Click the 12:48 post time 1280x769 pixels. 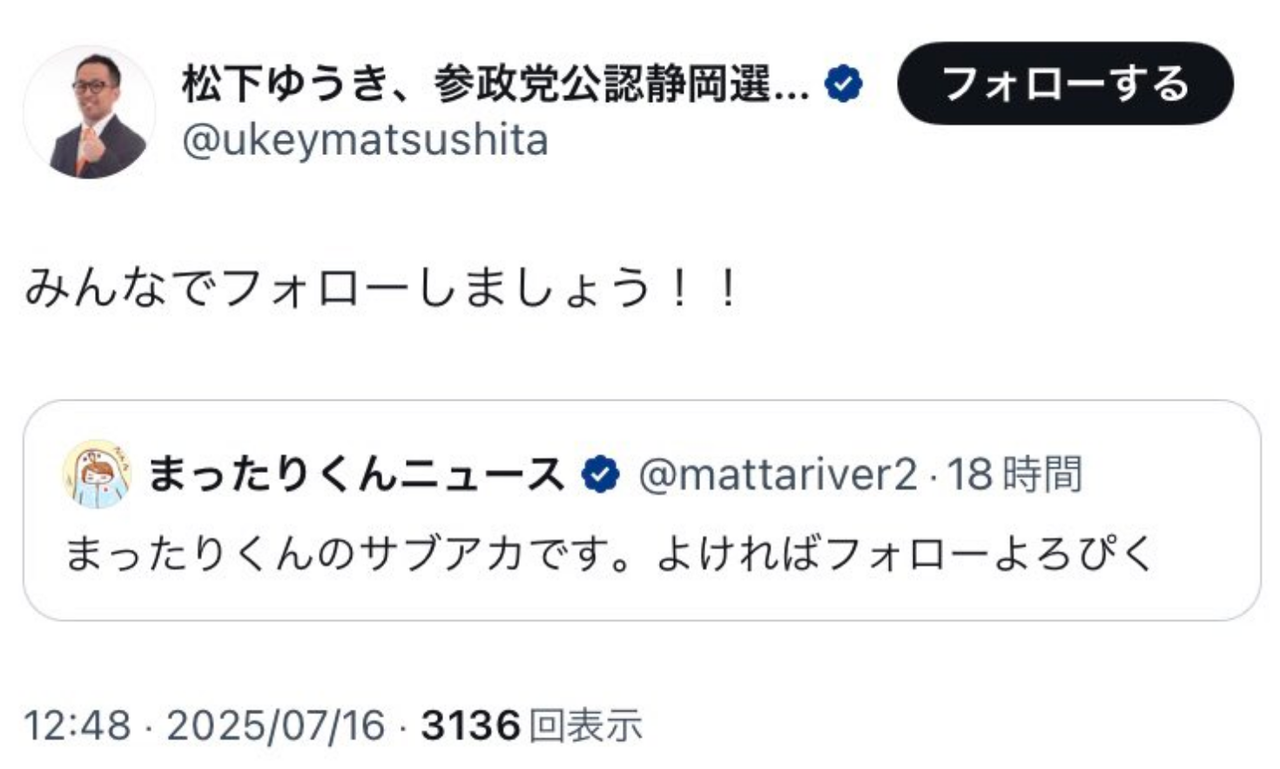click(77, 726)
